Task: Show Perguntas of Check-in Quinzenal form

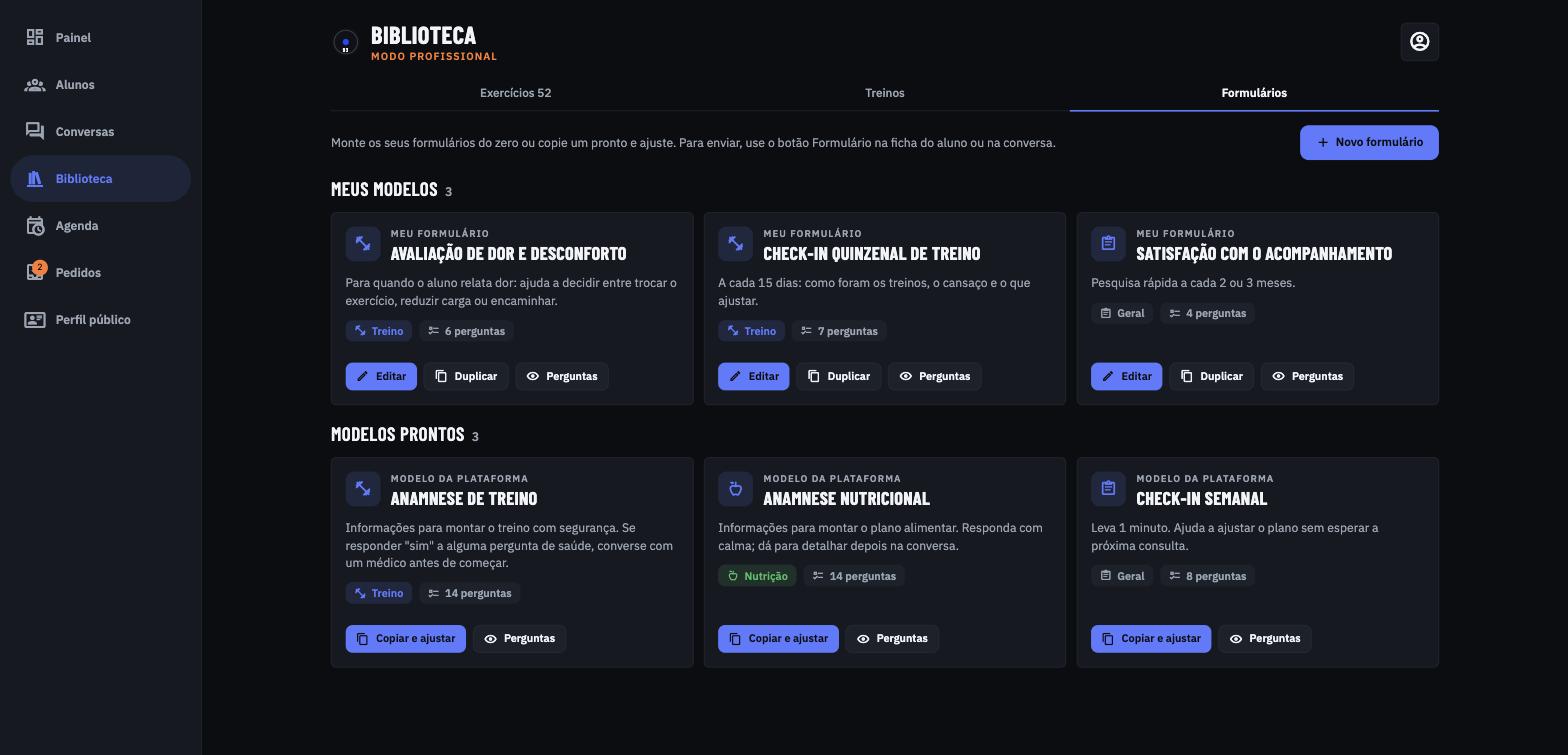Action: point(935,376)
